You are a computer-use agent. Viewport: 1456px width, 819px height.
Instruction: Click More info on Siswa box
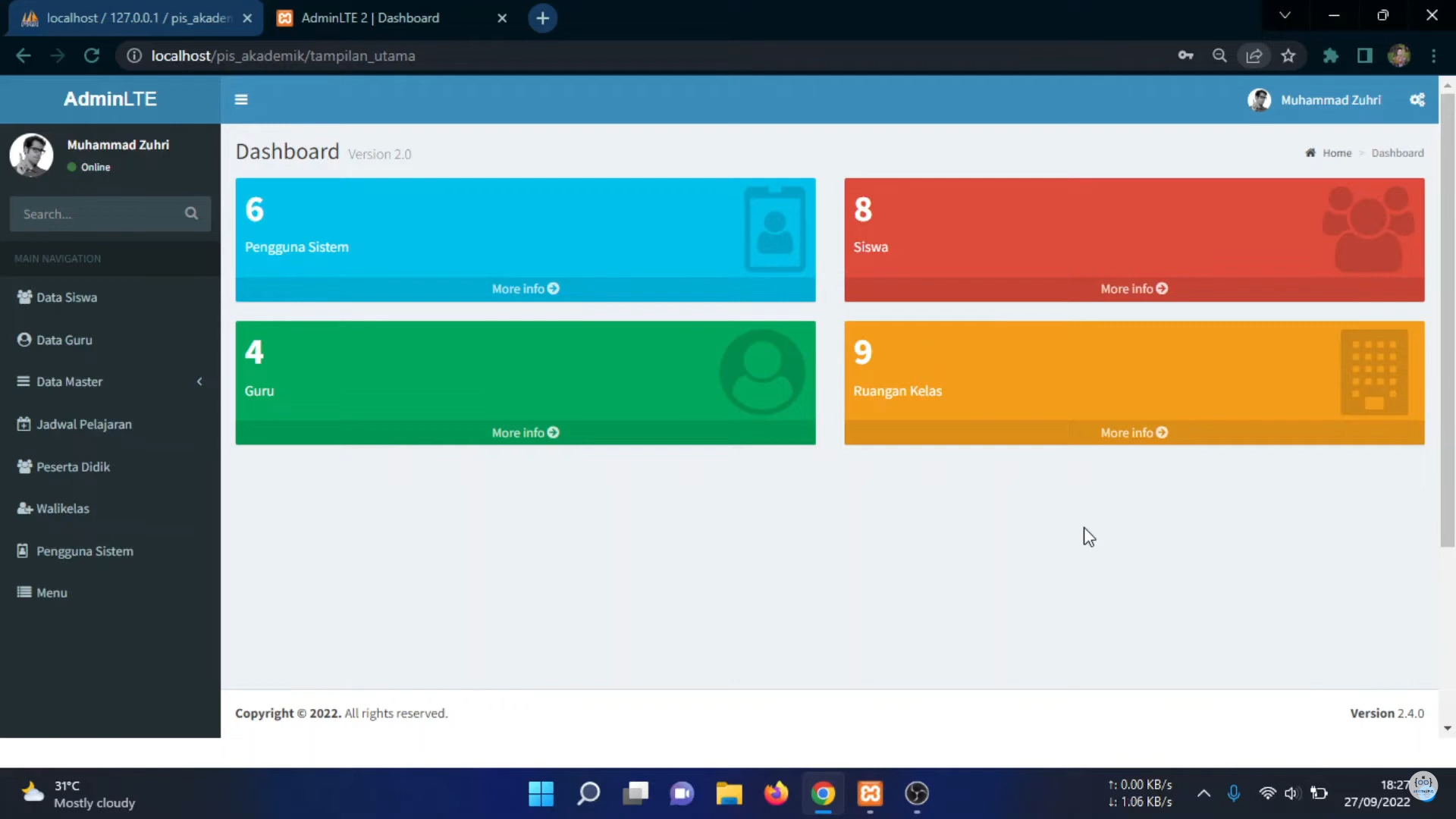pos(1134,289)
